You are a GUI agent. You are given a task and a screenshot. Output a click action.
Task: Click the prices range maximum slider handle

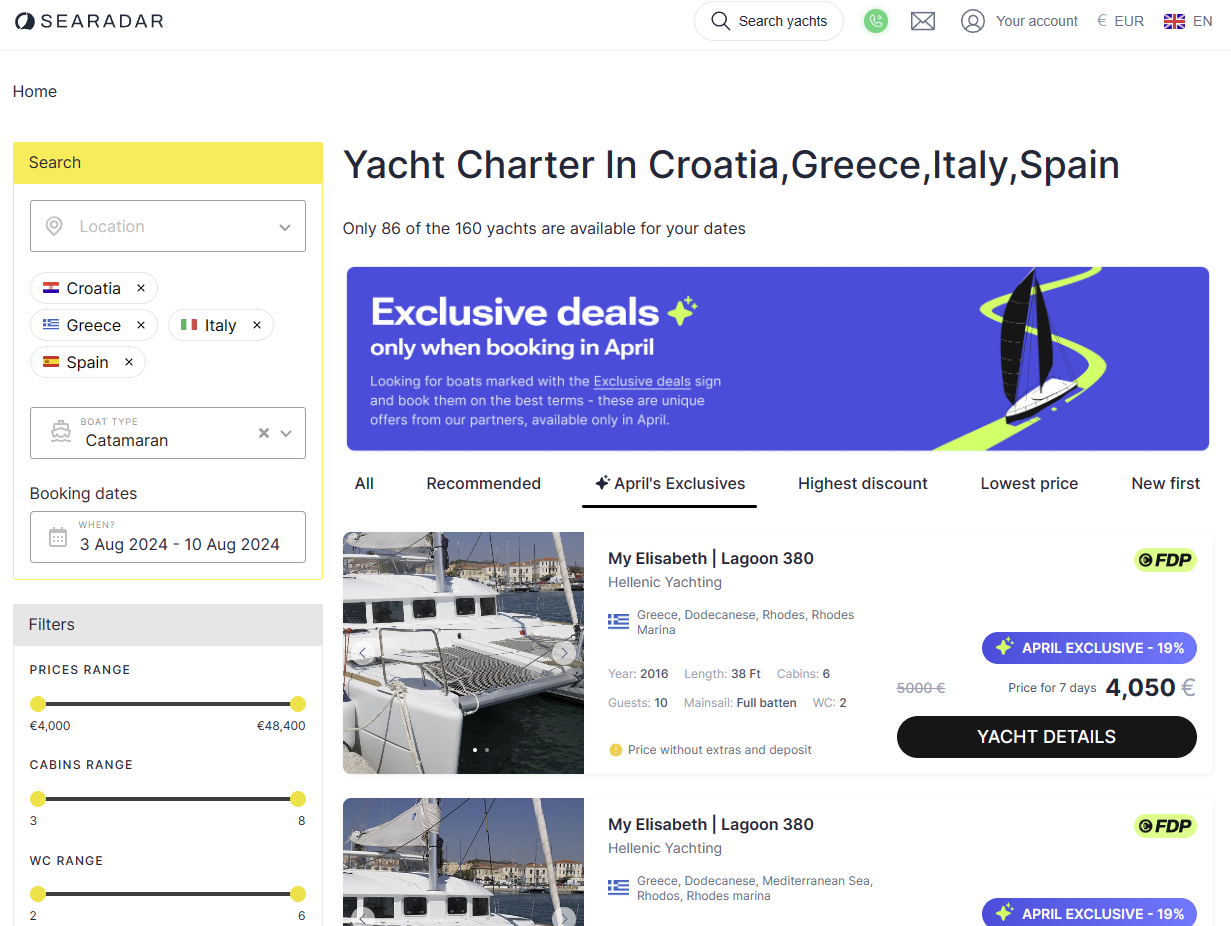pos(297,704)
